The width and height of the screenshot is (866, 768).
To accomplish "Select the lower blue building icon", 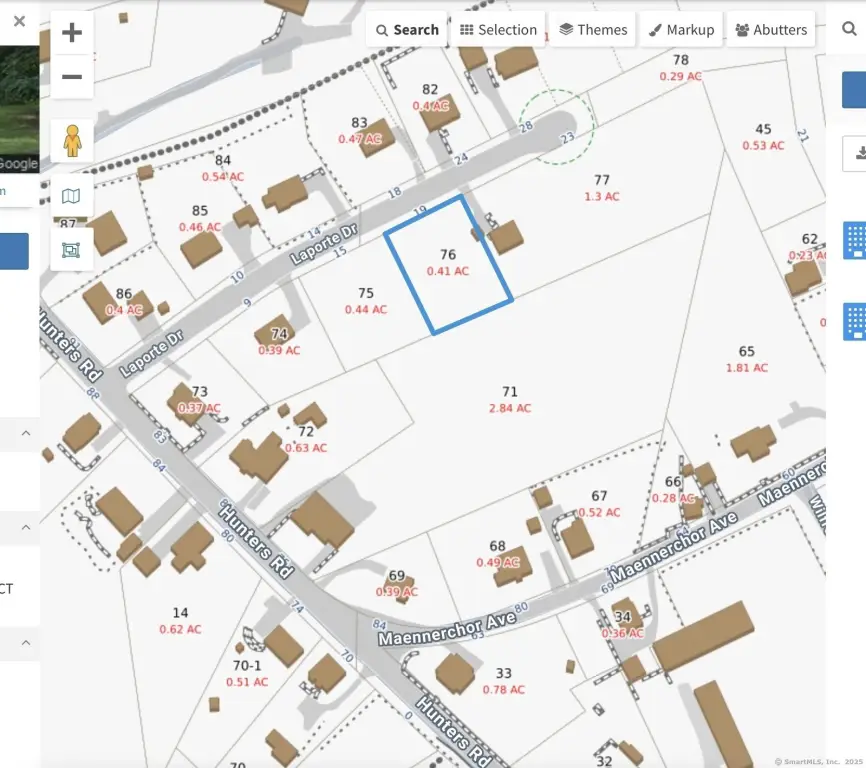I will pos(855,320).
